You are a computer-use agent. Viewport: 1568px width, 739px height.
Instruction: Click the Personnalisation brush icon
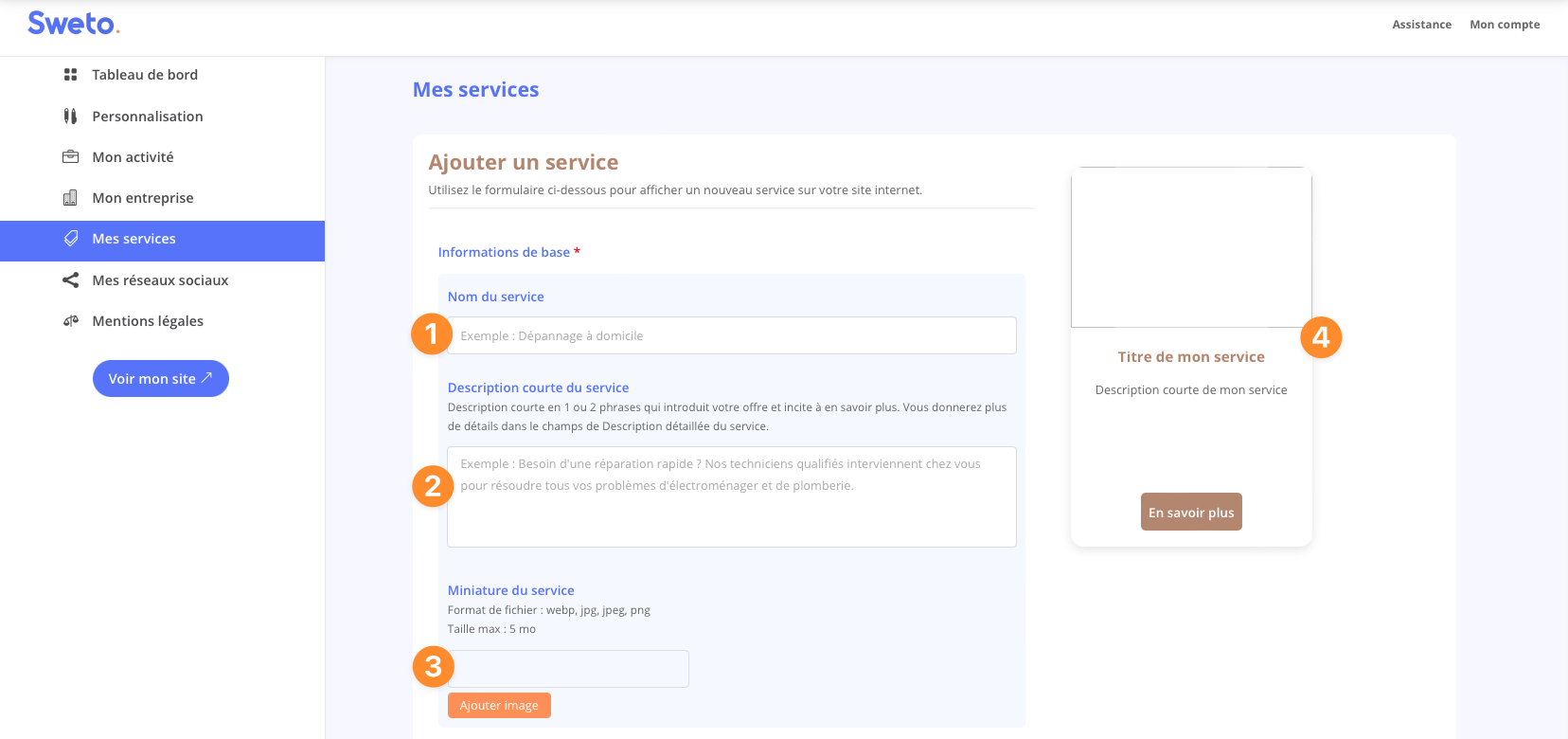tap(70, 117)
